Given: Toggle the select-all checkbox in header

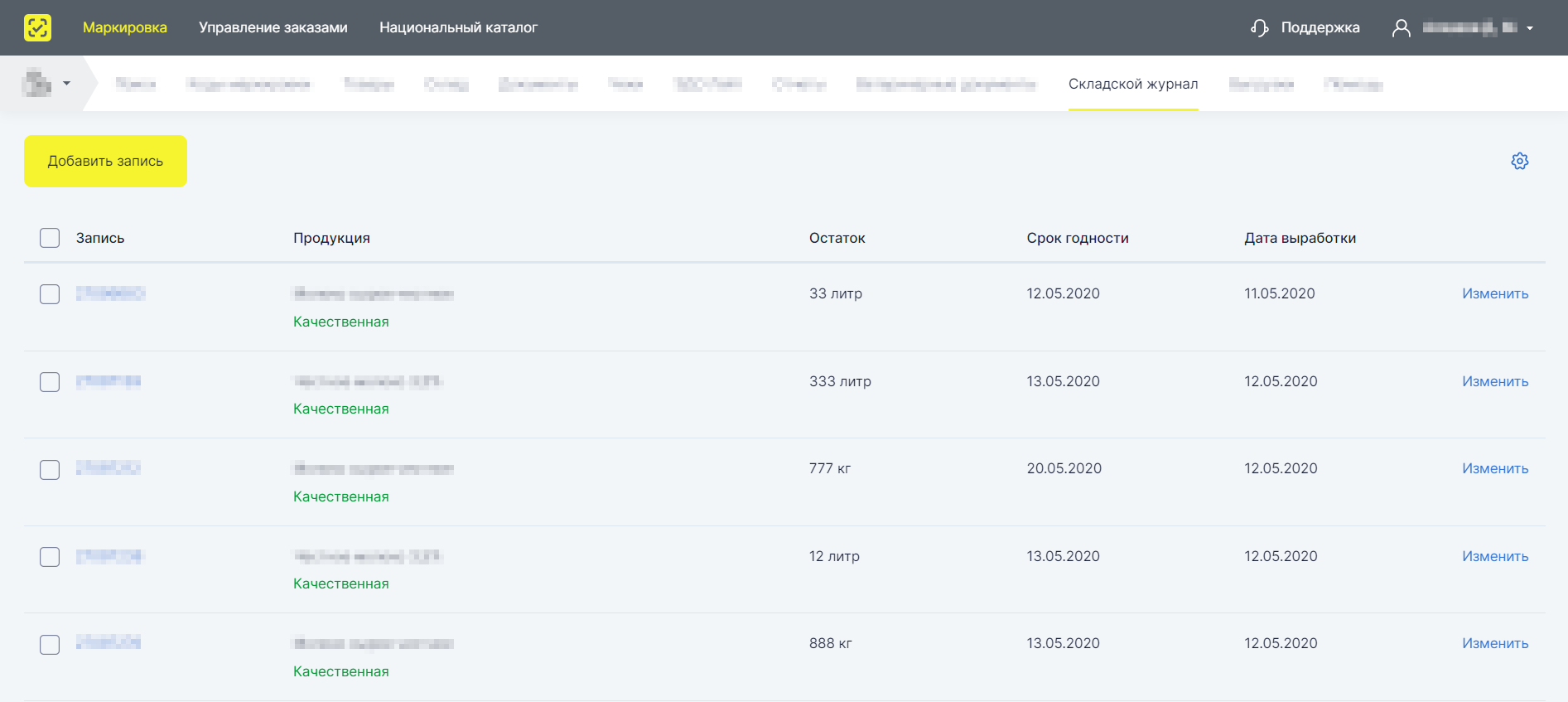Looking at the screenshot, I should (50, 238).
